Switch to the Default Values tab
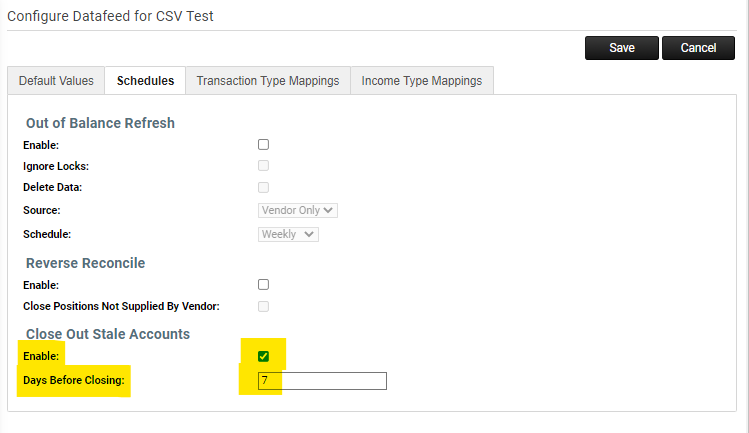The height and width of the screenshot is (433, 749). coord(56,81)
